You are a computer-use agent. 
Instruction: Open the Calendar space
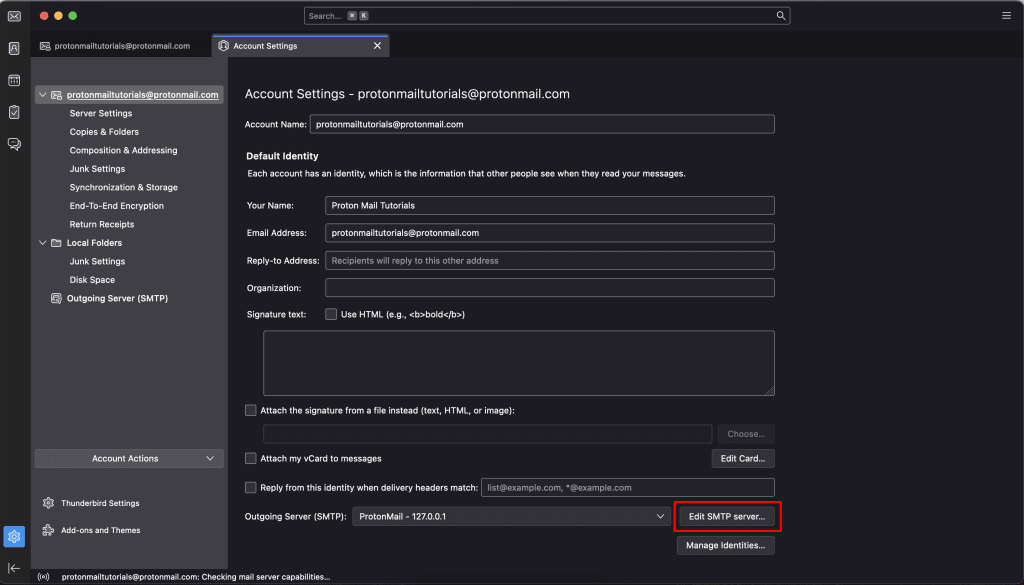(14, 80)
